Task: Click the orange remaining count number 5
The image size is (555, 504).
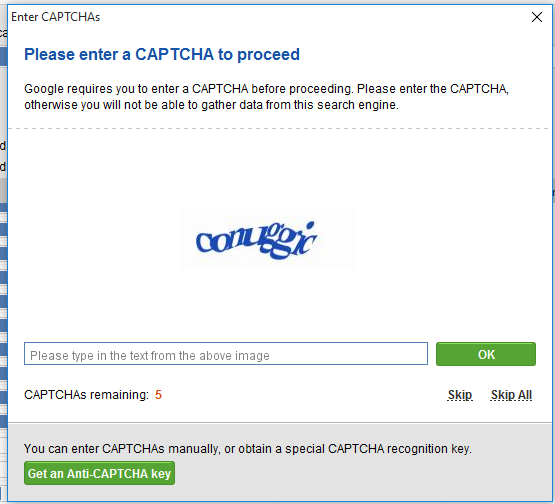Action: (158, 395)
